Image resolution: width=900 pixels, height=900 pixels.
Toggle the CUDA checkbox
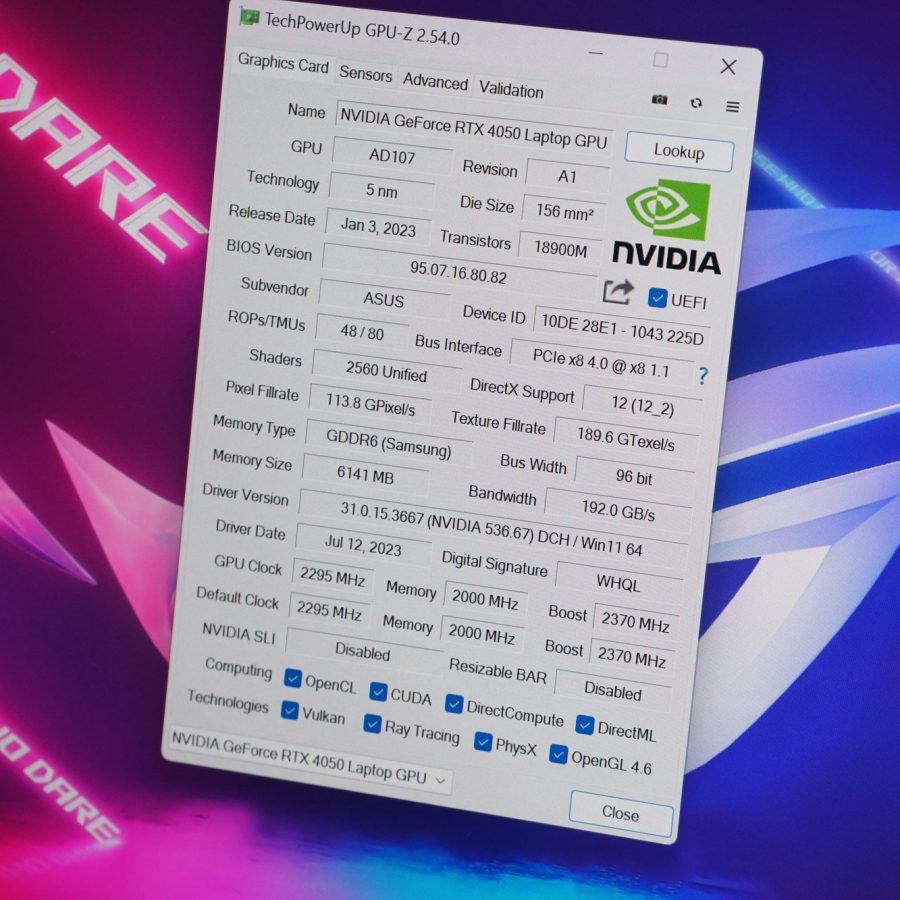click(378, 691)
